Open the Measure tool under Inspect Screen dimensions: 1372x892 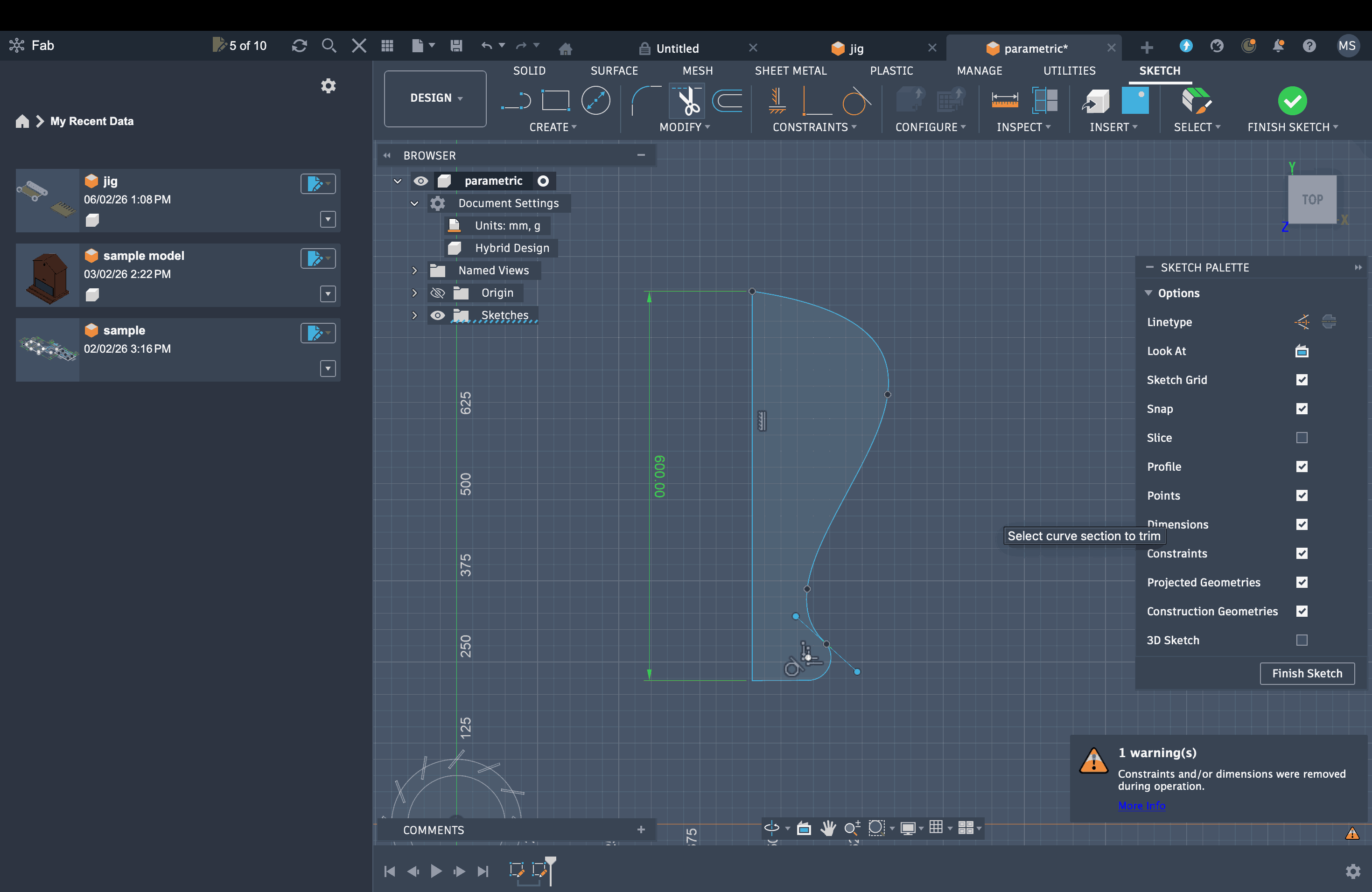[x=1004, y=101]
